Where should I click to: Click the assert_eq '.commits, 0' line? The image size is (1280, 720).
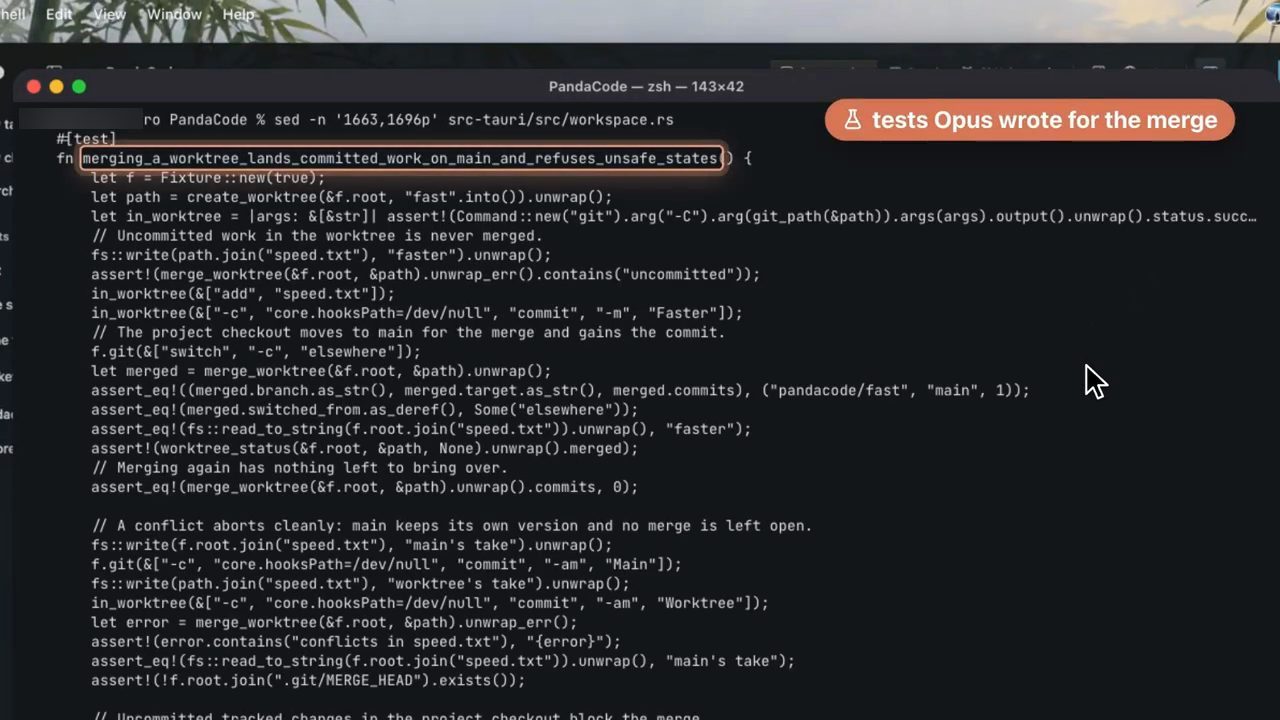pyautogui.click(x=364, y=487)
